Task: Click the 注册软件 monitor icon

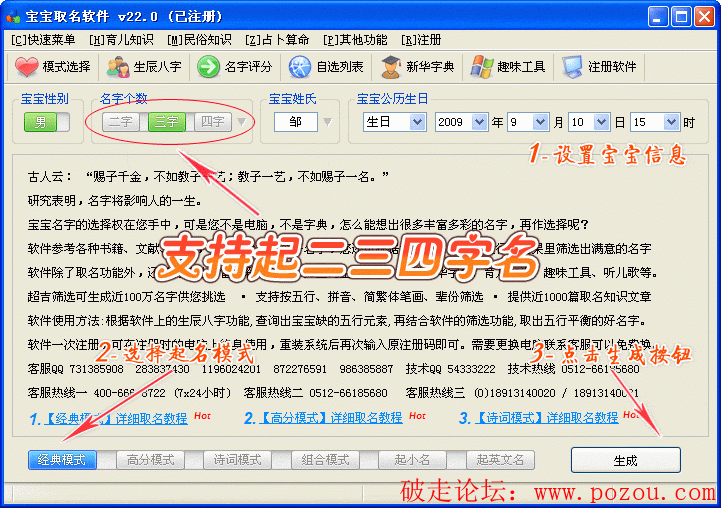Action: (x=572, y=67)
